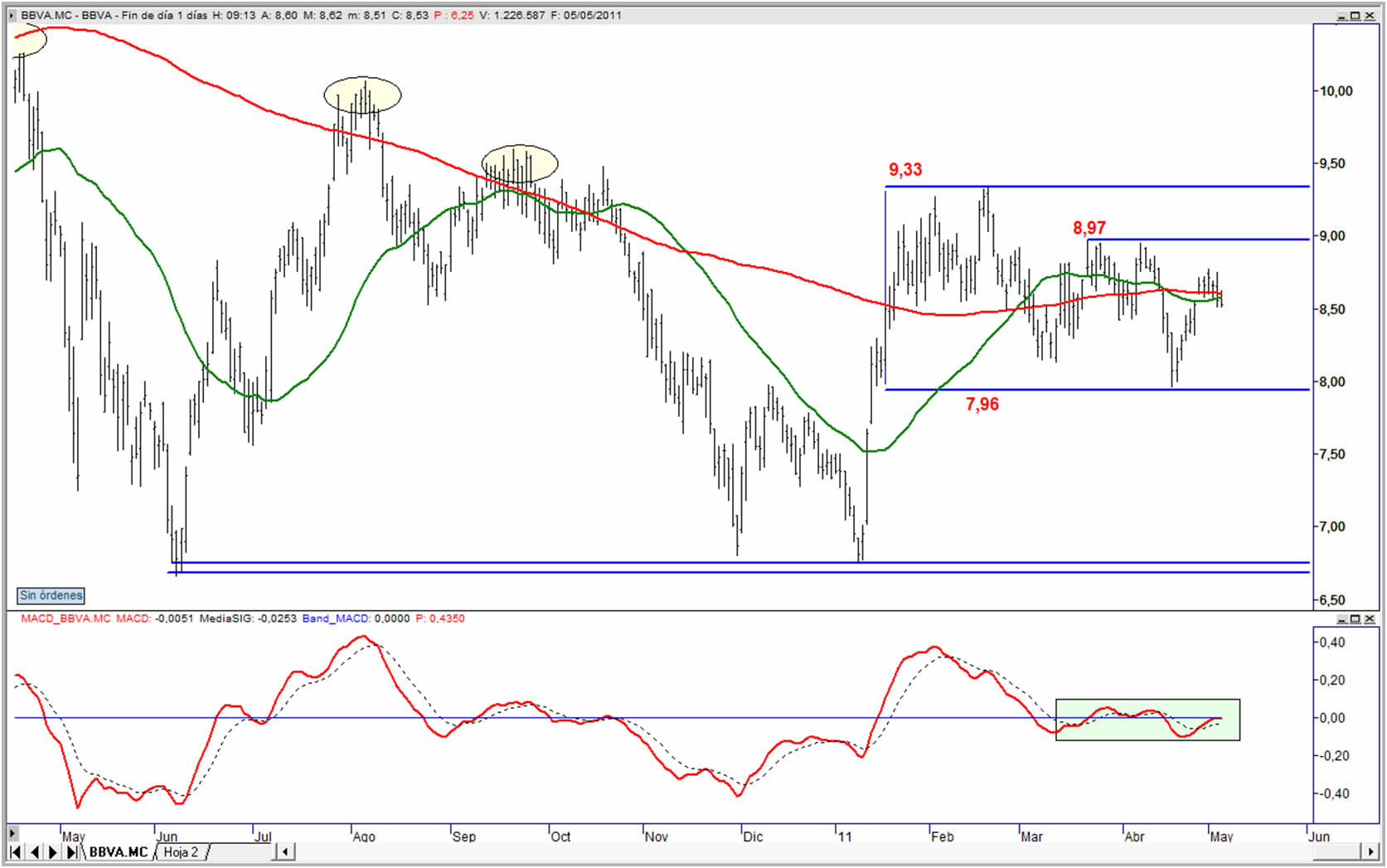Screen dimensions: 1387x868
Task: Maximize the MACD indicator pane
Action: click(x=1355, y=618)
